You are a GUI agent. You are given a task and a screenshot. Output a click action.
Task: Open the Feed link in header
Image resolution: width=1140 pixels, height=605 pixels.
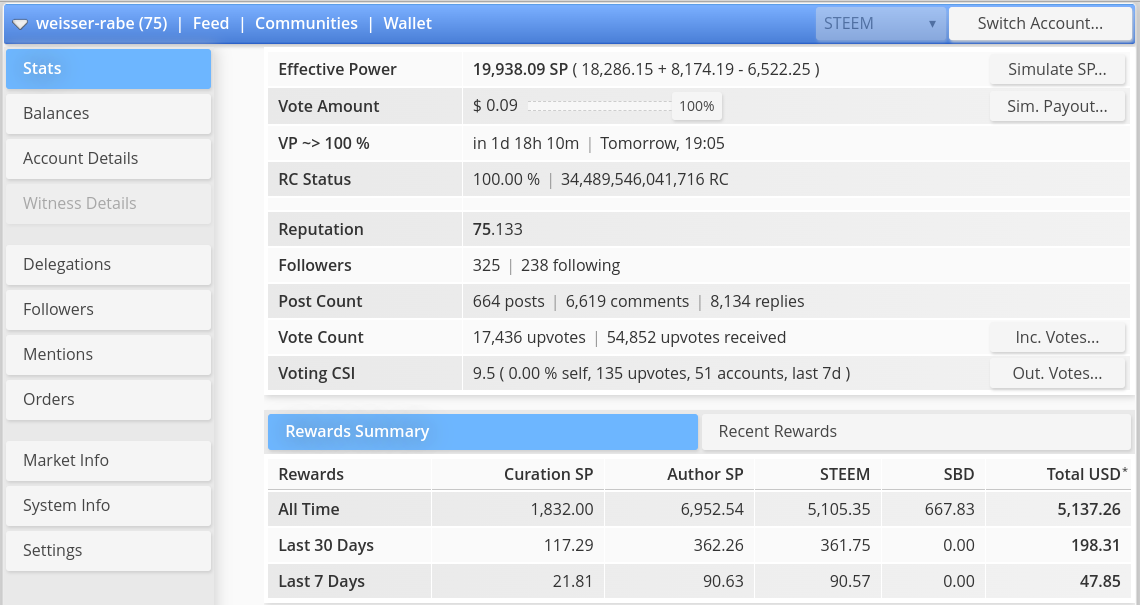(211, 23)
